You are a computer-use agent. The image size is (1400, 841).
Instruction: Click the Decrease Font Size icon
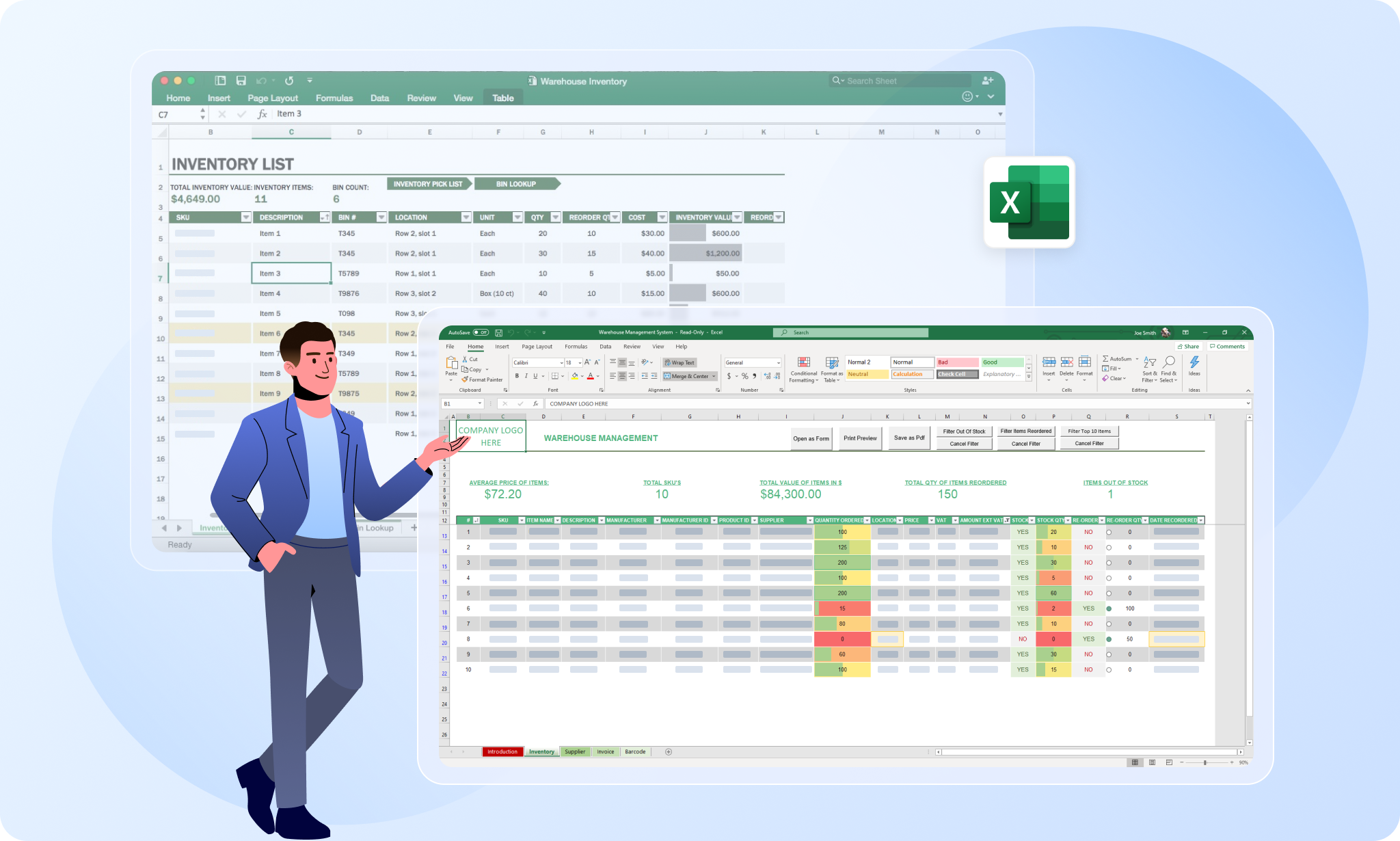coord(597,362)
